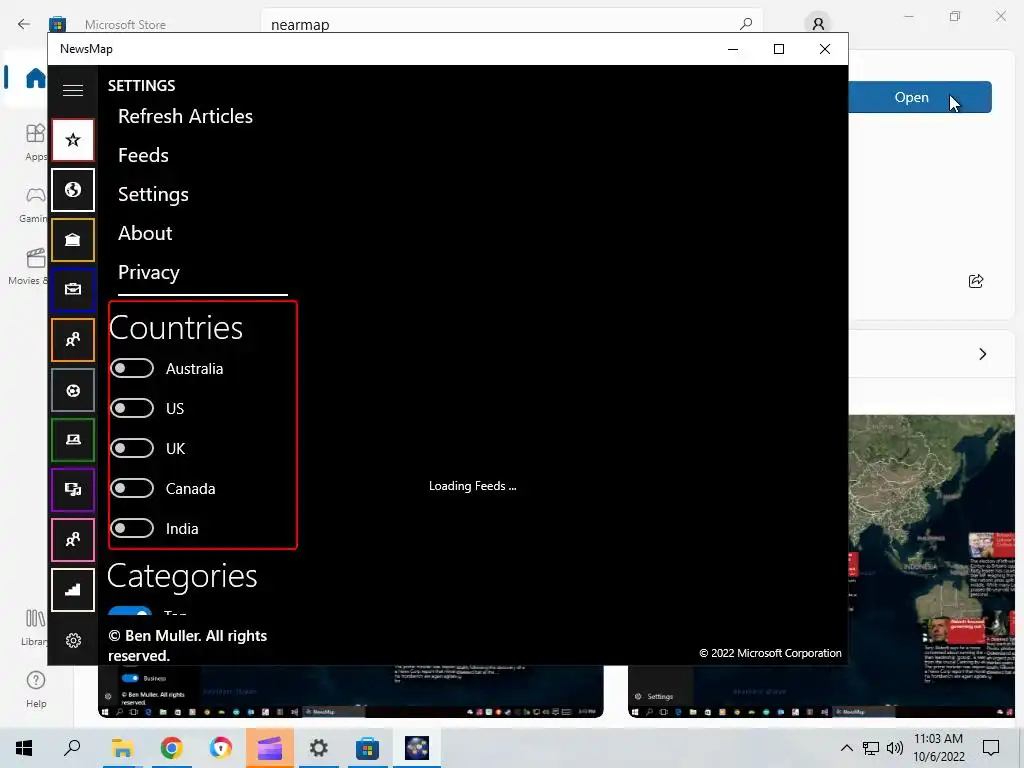Screen dimensions: 1024x768
Task: Toggle the US country switch
Action: pyautogui.click(x=132, y=408)
